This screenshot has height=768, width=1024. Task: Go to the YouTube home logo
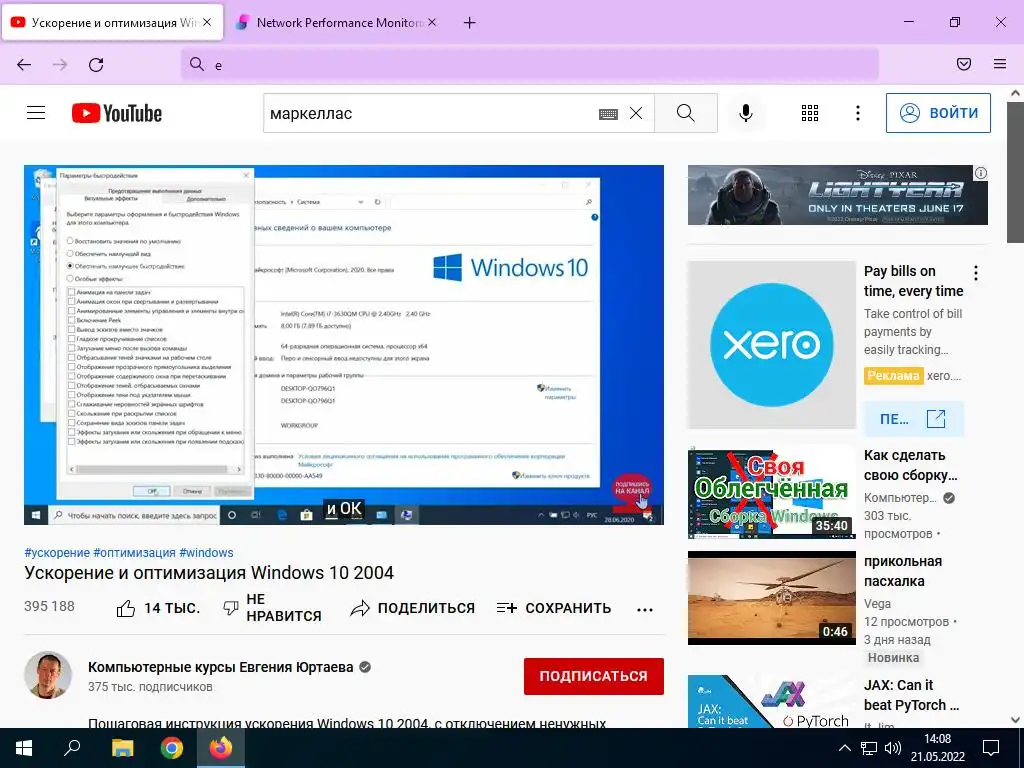point(117,113)
